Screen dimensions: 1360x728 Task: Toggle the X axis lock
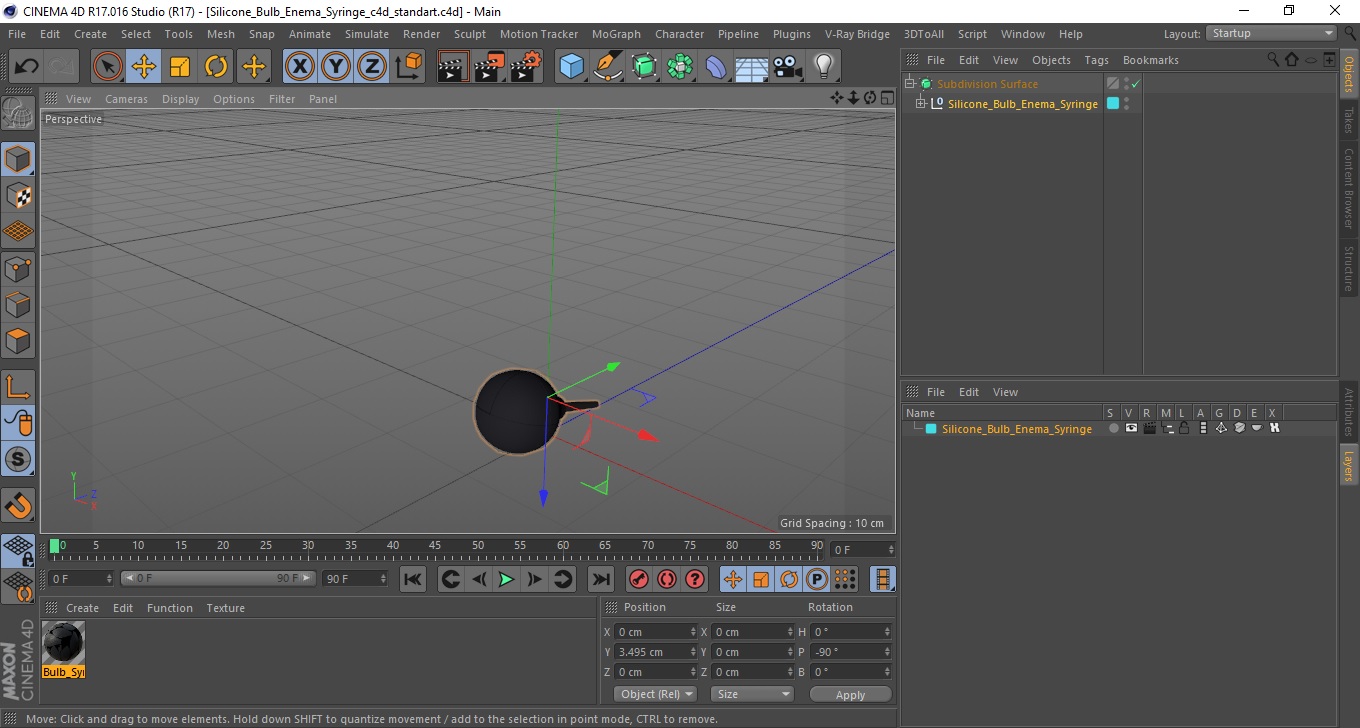tap(300, 67)
